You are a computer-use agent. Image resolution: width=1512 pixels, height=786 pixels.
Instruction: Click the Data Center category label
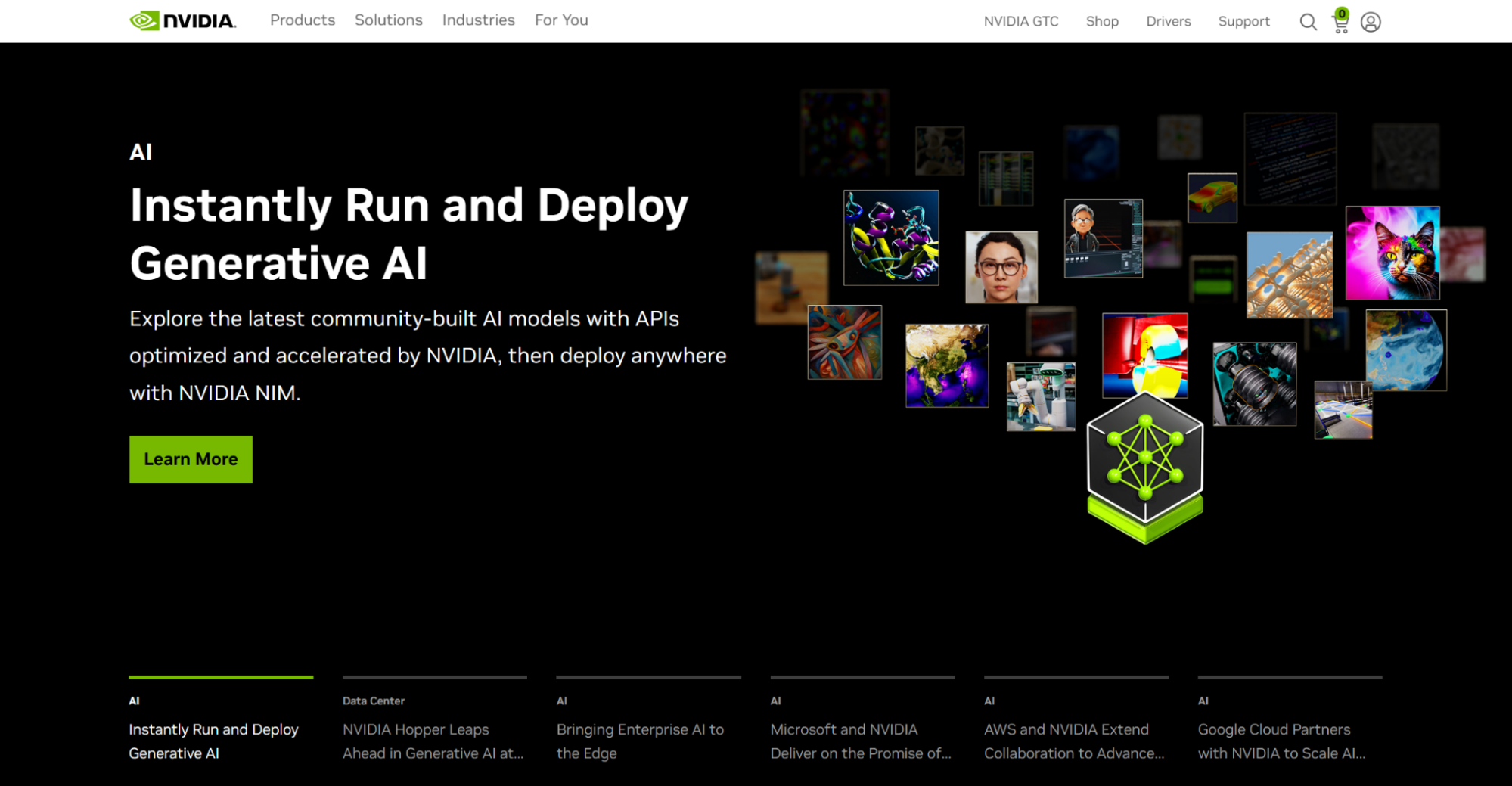374,701
